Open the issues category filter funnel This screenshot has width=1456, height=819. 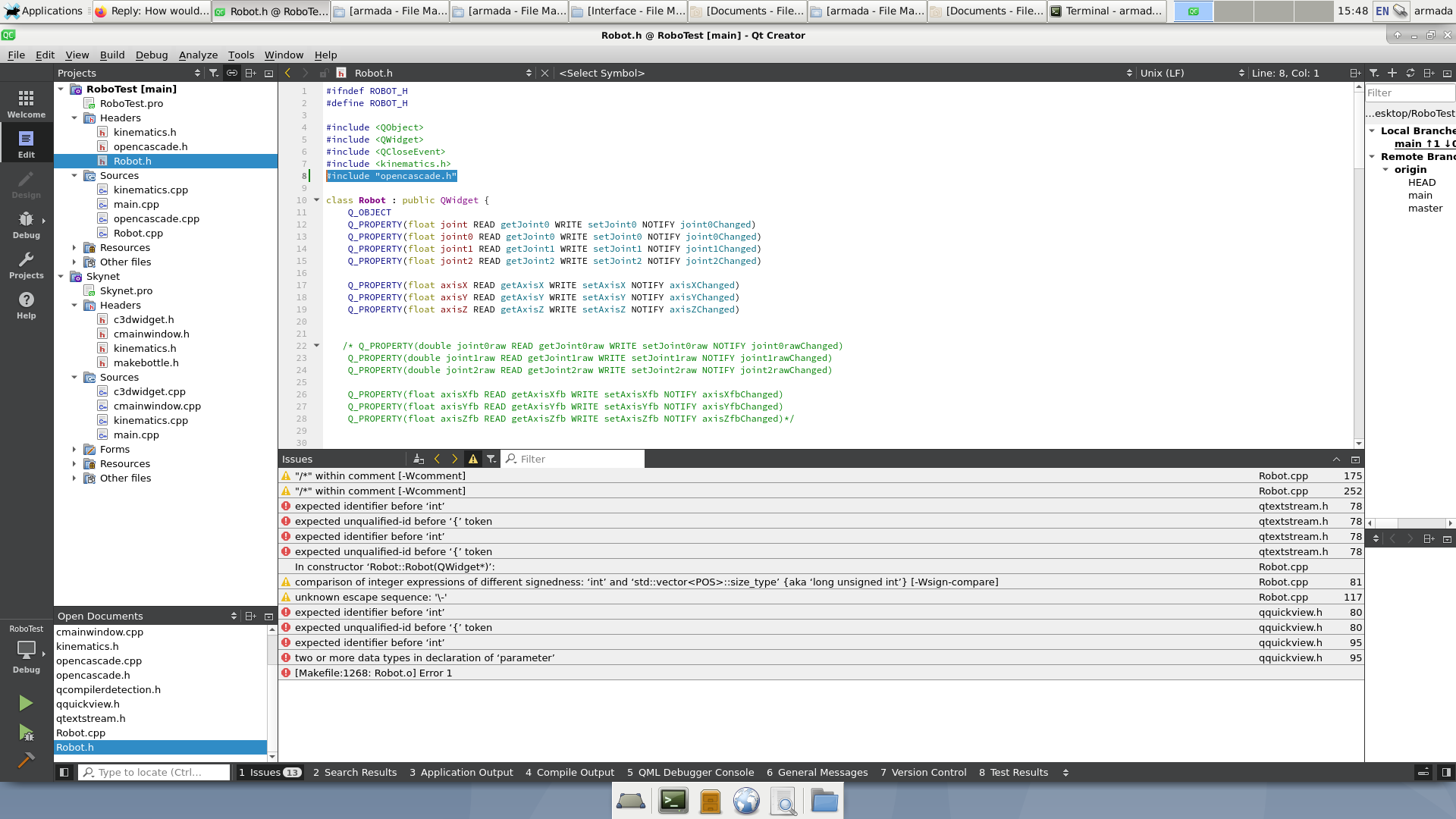click(491, 459)
